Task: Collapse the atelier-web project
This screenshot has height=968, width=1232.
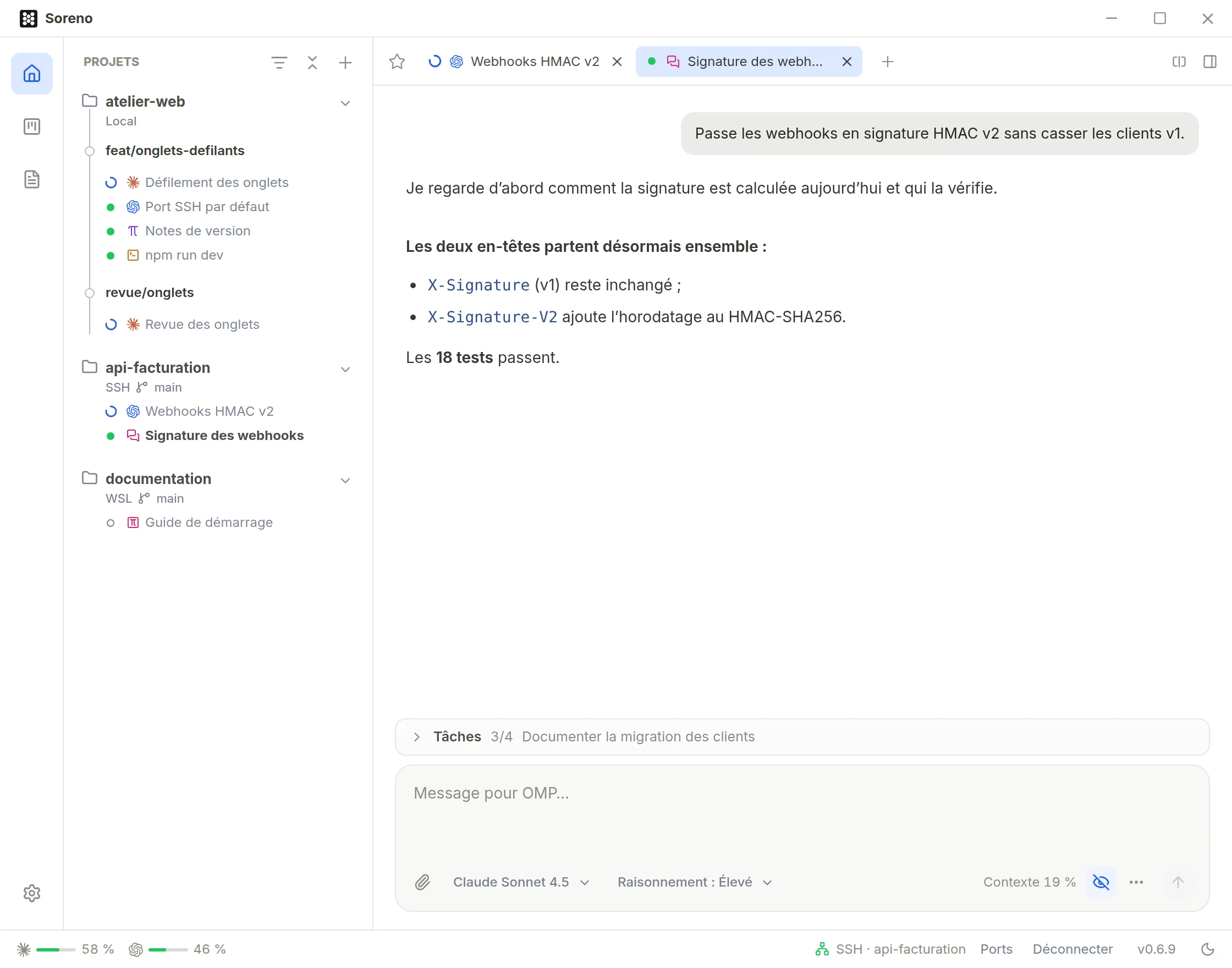Action: pos(345,103)
